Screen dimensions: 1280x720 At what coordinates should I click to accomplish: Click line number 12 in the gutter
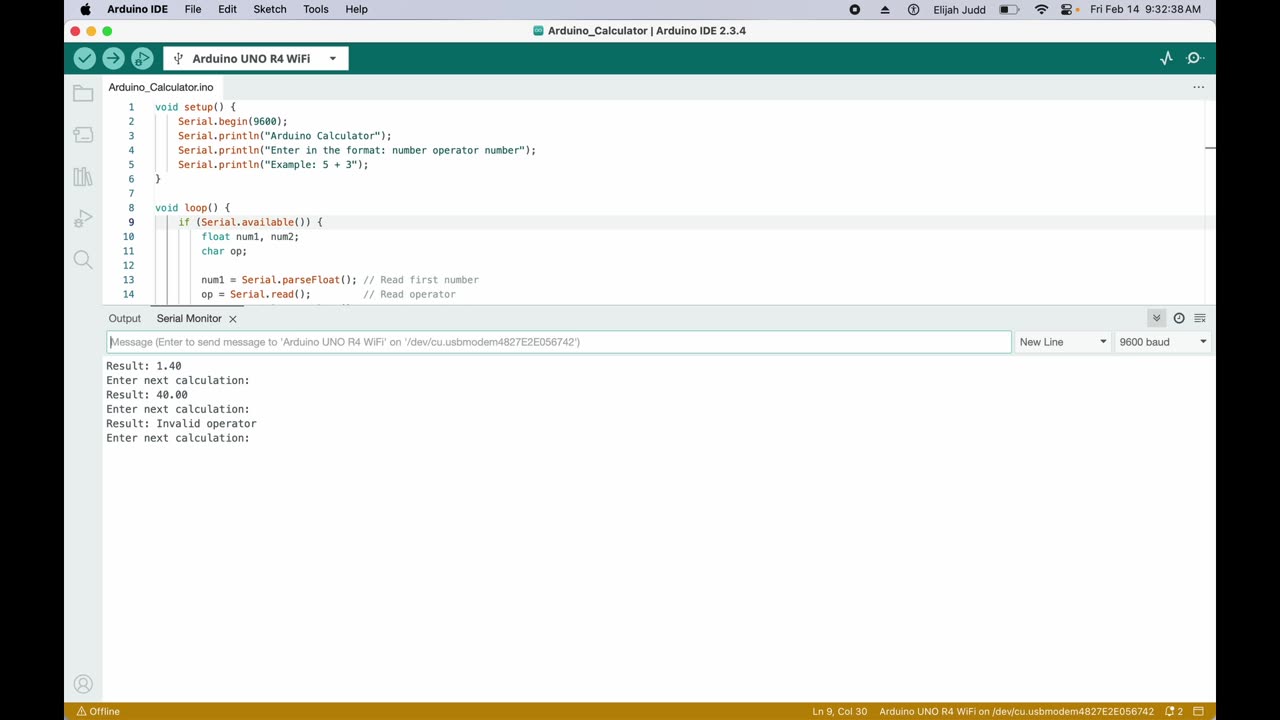click(x=128, y=266)
